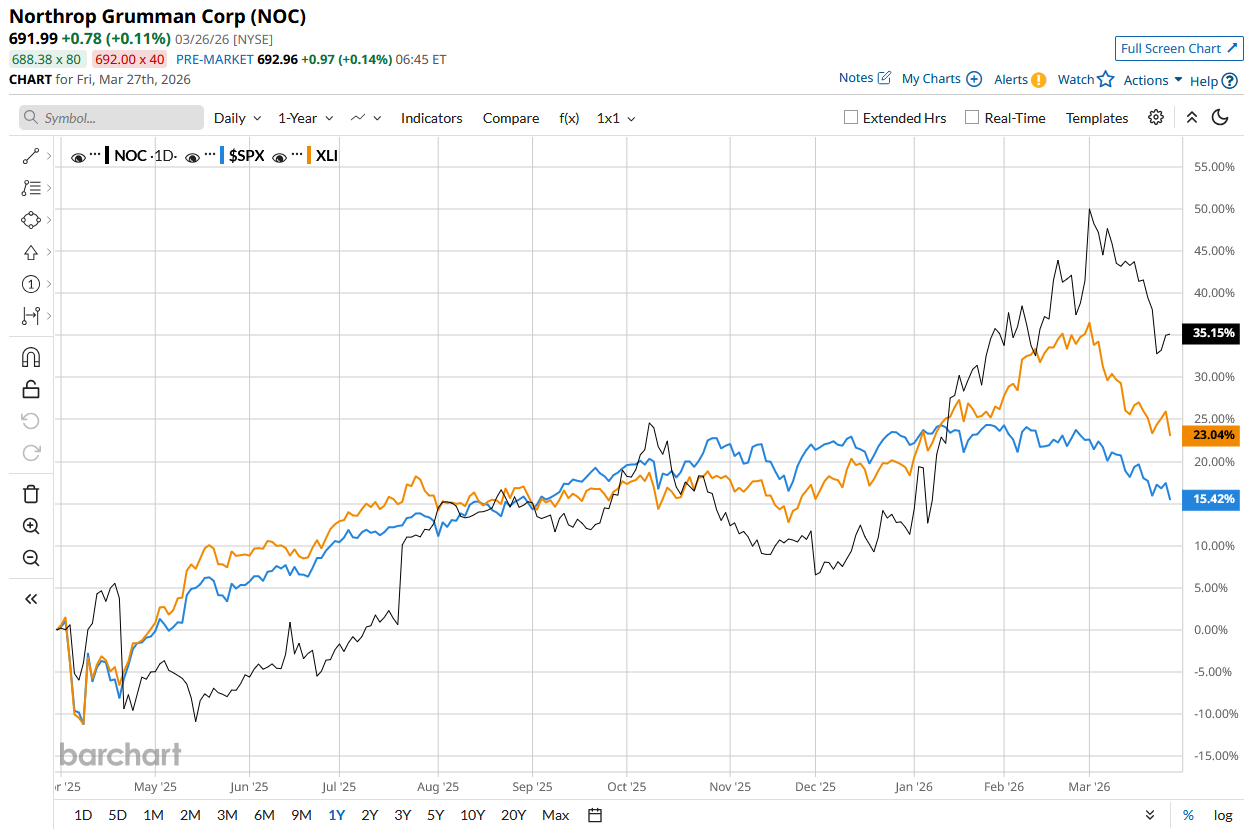Switch to dark mode moon icon
Image resolution: width=1255 pixels, height=829 pixels.
(x=1220, y=117)
